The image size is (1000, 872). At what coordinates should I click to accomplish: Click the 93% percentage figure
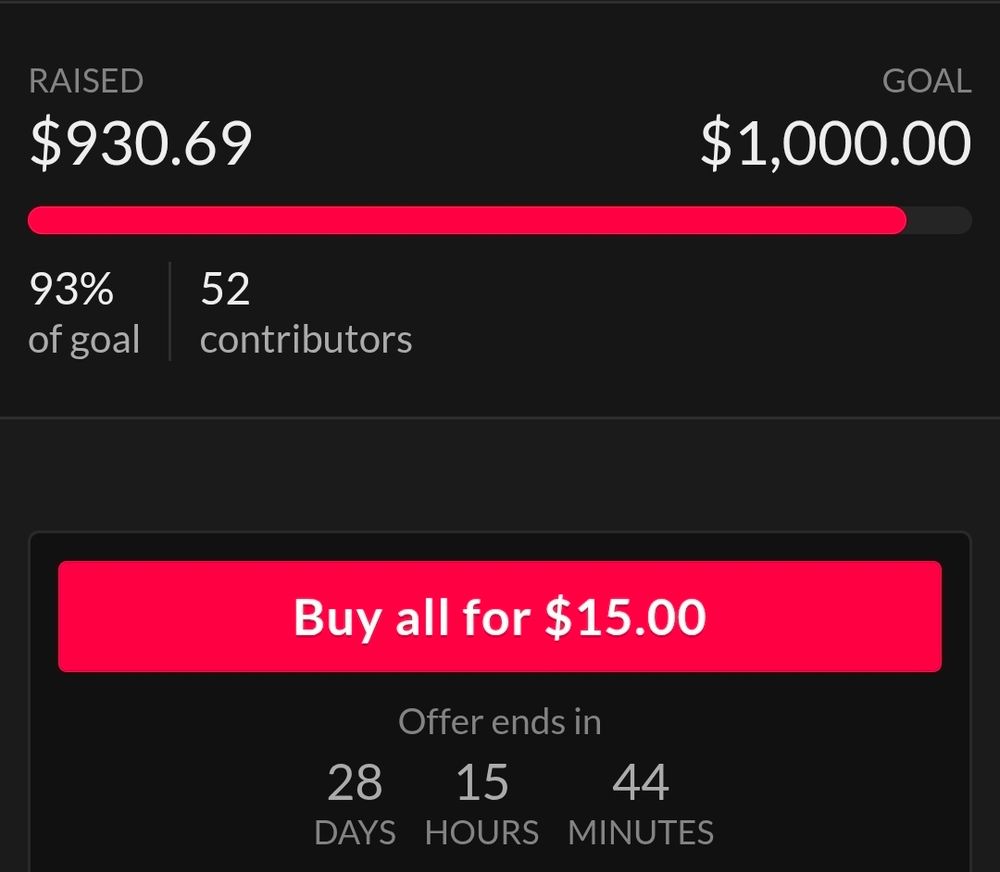coord(71,290)
